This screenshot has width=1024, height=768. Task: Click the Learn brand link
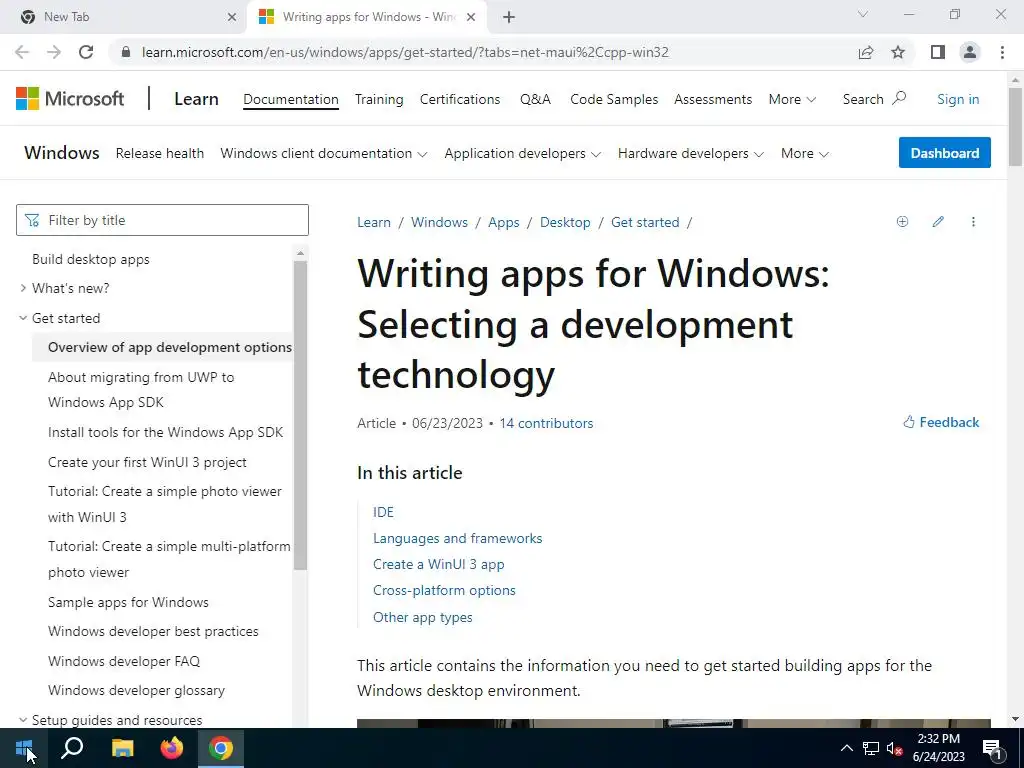196,99
